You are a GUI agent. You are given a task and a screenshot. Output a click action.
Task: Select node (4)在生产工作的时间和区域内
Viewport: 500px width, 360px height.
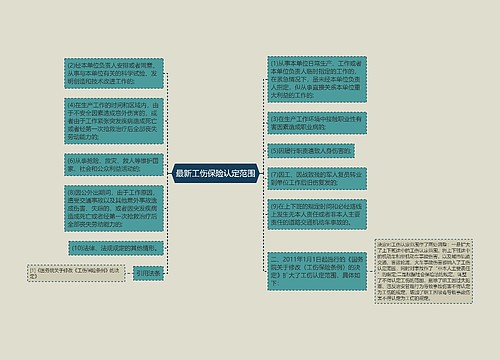point(114,121)
